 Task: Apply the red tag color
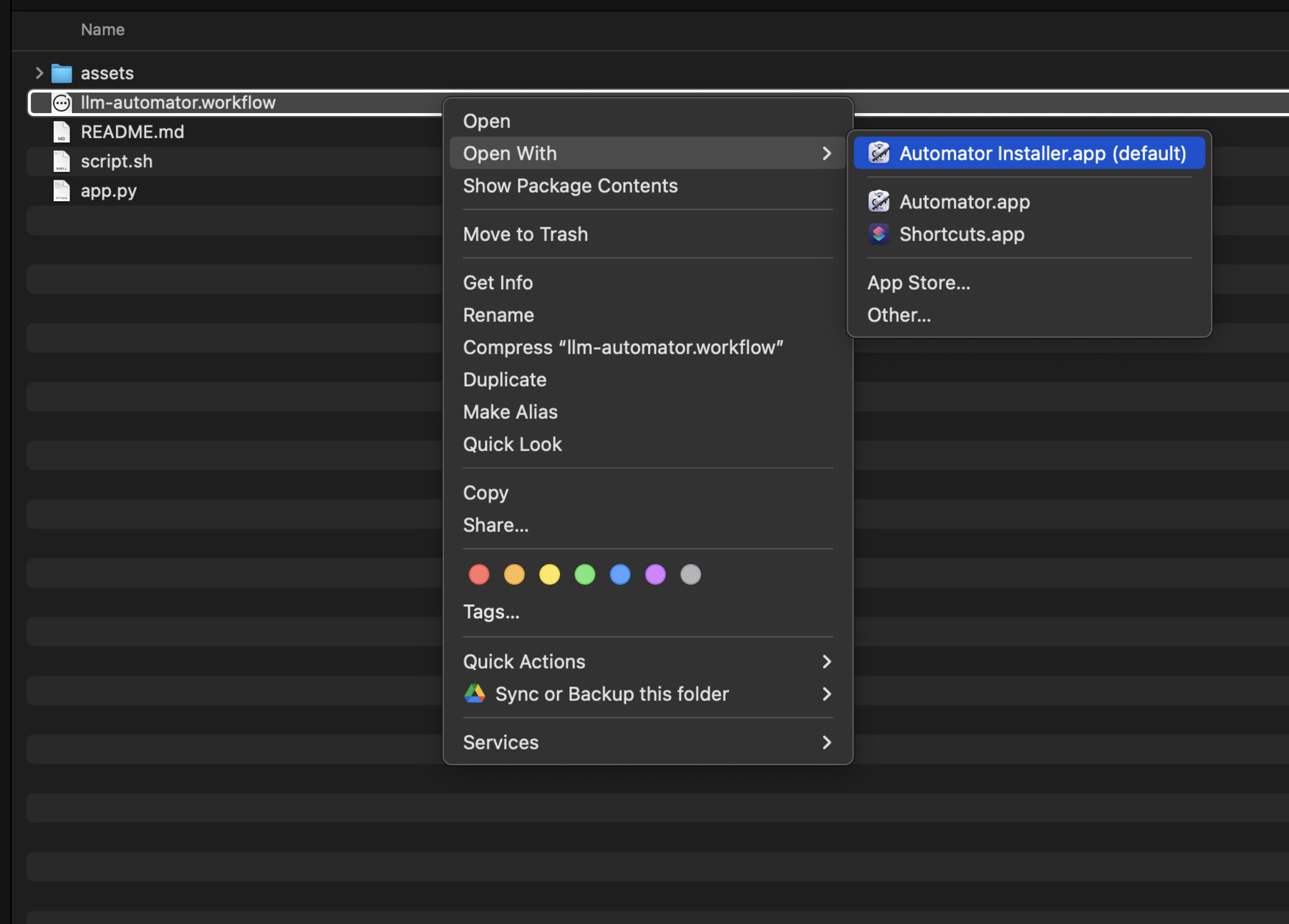coord(479,574)
